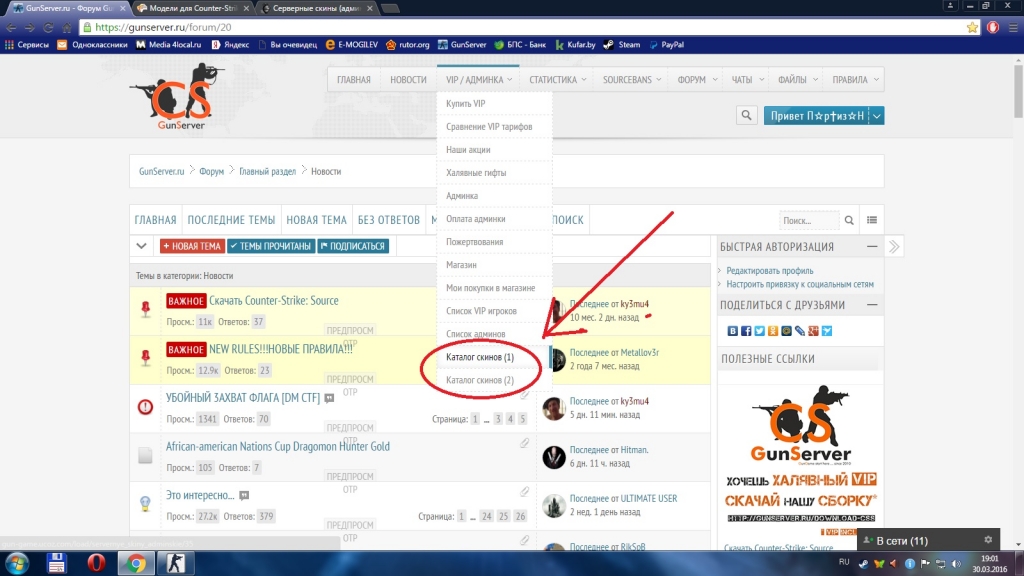Click the paperclip icon on the Dragomon Hunter topic

[x=524, y=442]
